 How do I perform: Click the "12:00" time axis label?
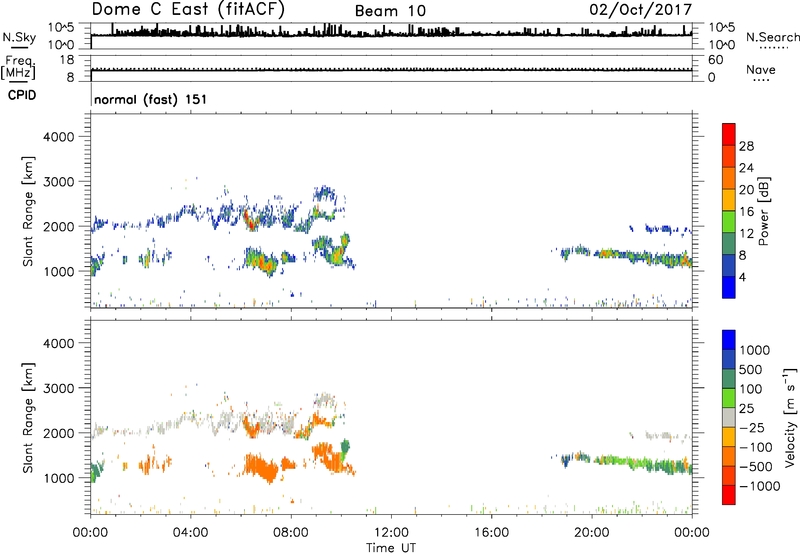click(x=391, y=533)
